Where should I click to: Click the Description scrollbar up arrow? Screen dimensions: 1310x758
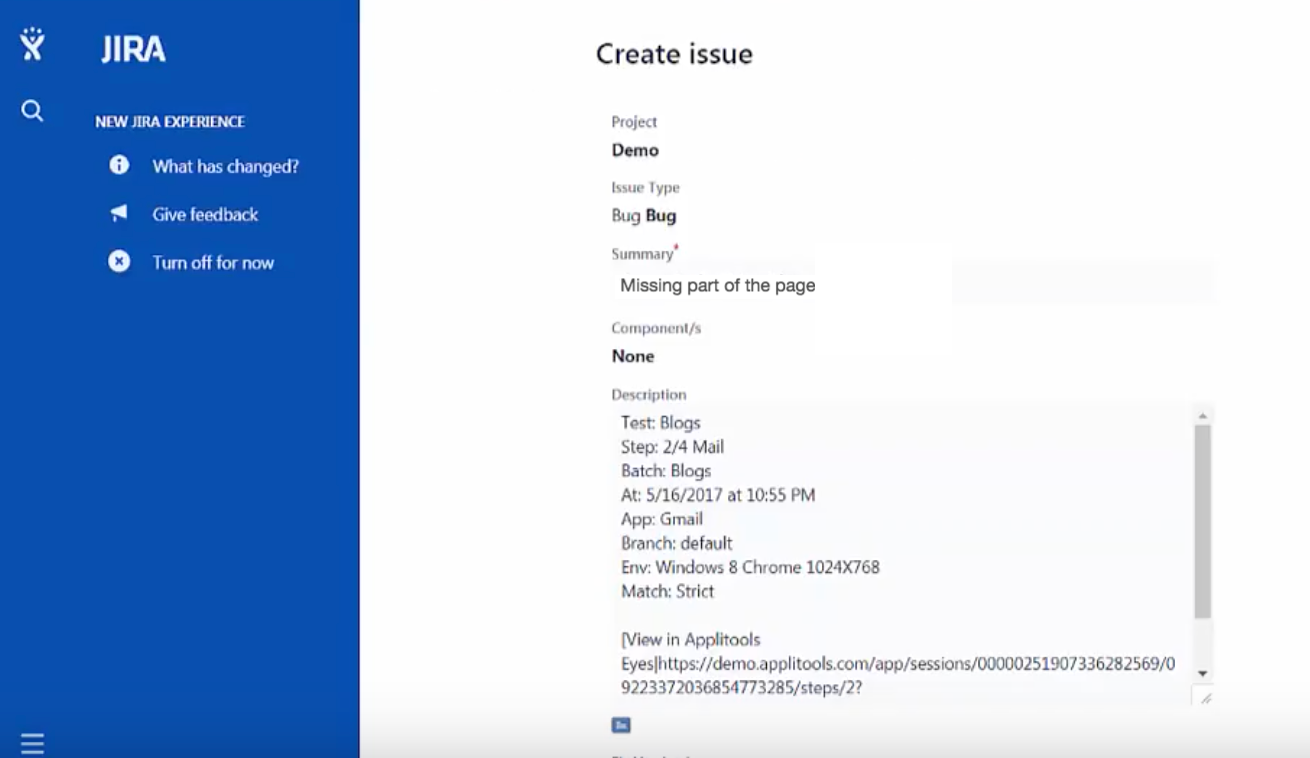point(1203,415)
